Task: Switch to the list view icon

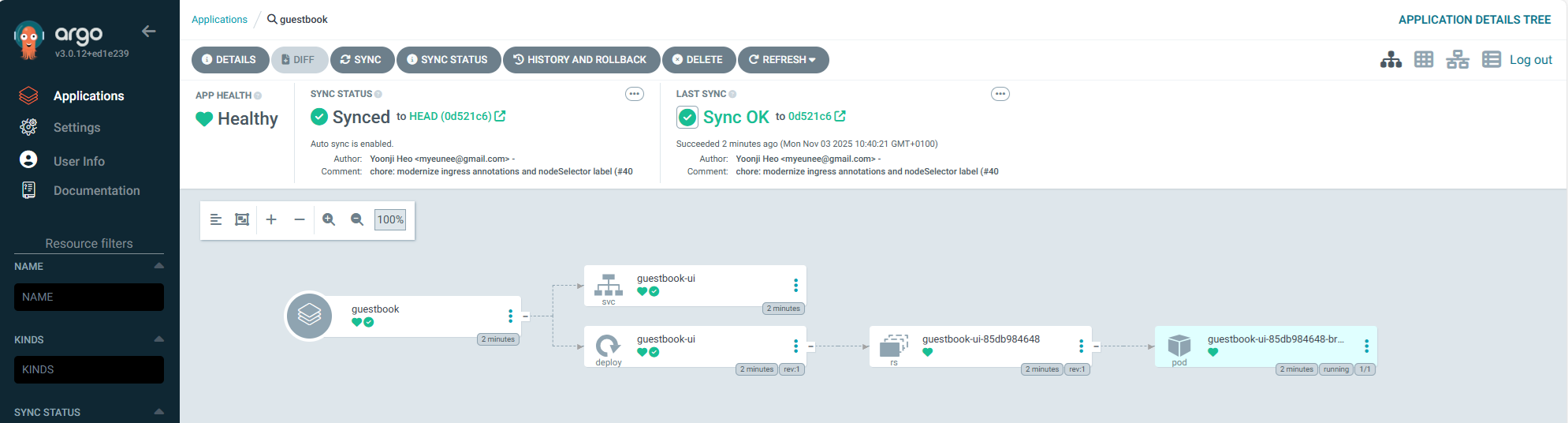Action: (1491, 60)
